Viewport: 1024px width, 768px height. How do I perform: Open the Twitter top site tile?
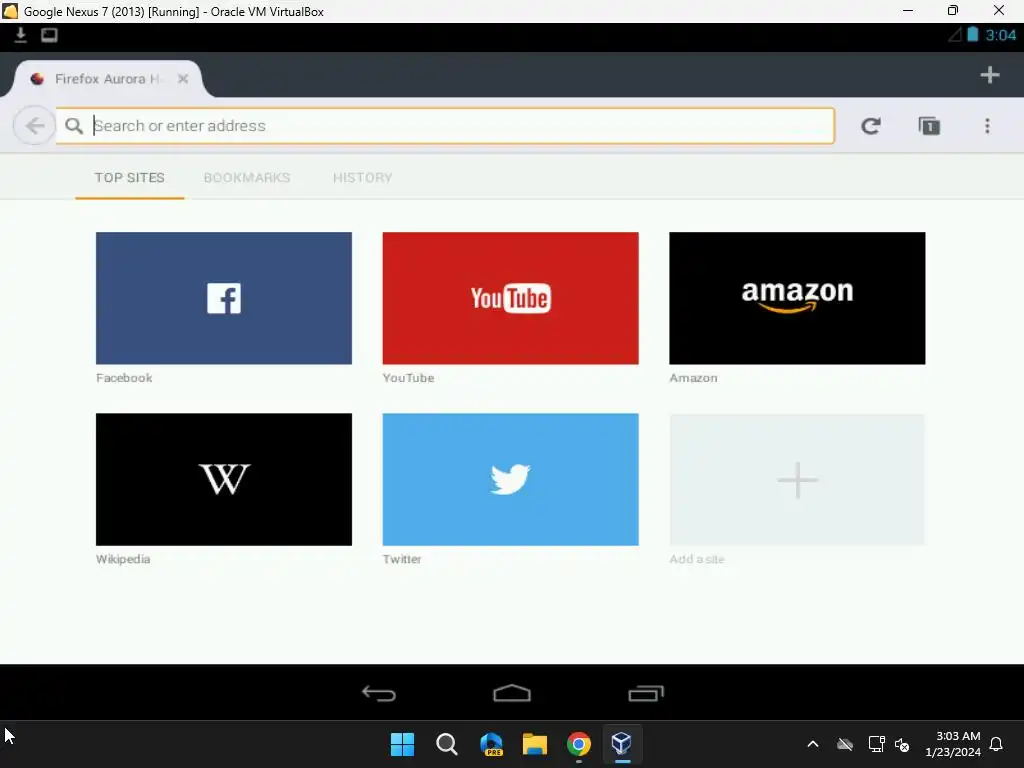pyautogui.click(x=510, y=479)
